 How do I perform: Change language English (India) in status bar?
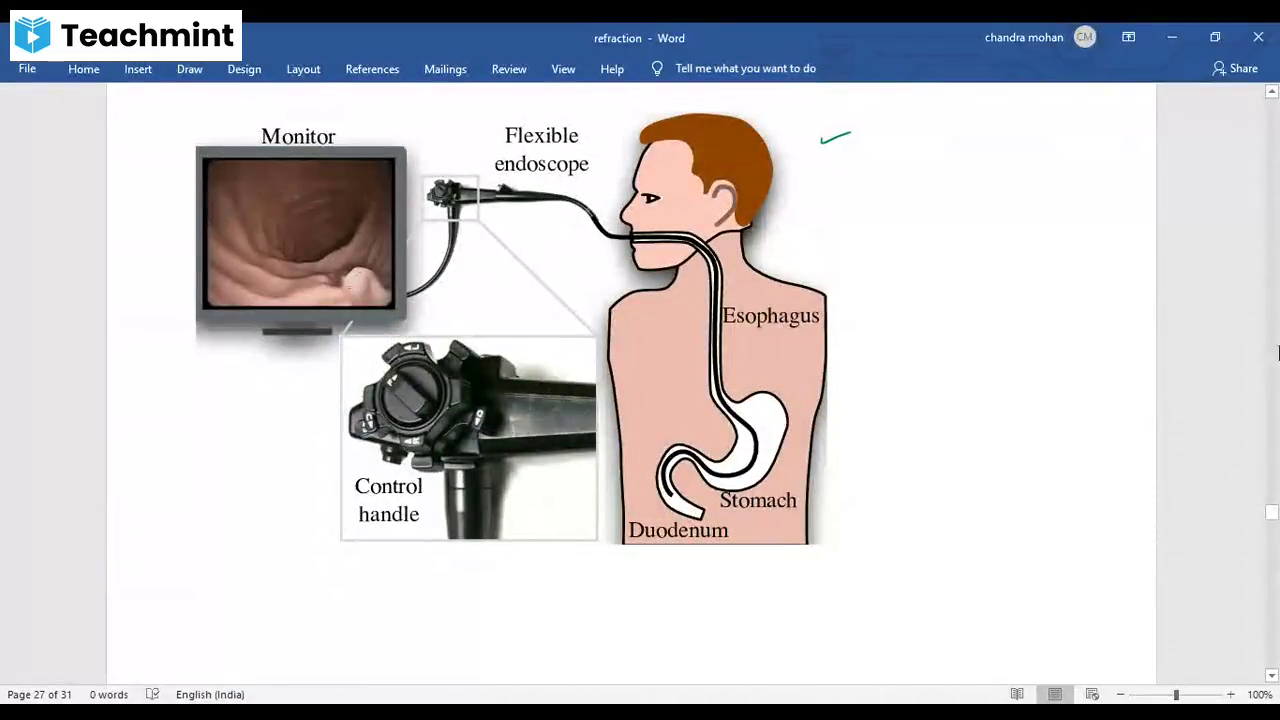tap(210, 694)
